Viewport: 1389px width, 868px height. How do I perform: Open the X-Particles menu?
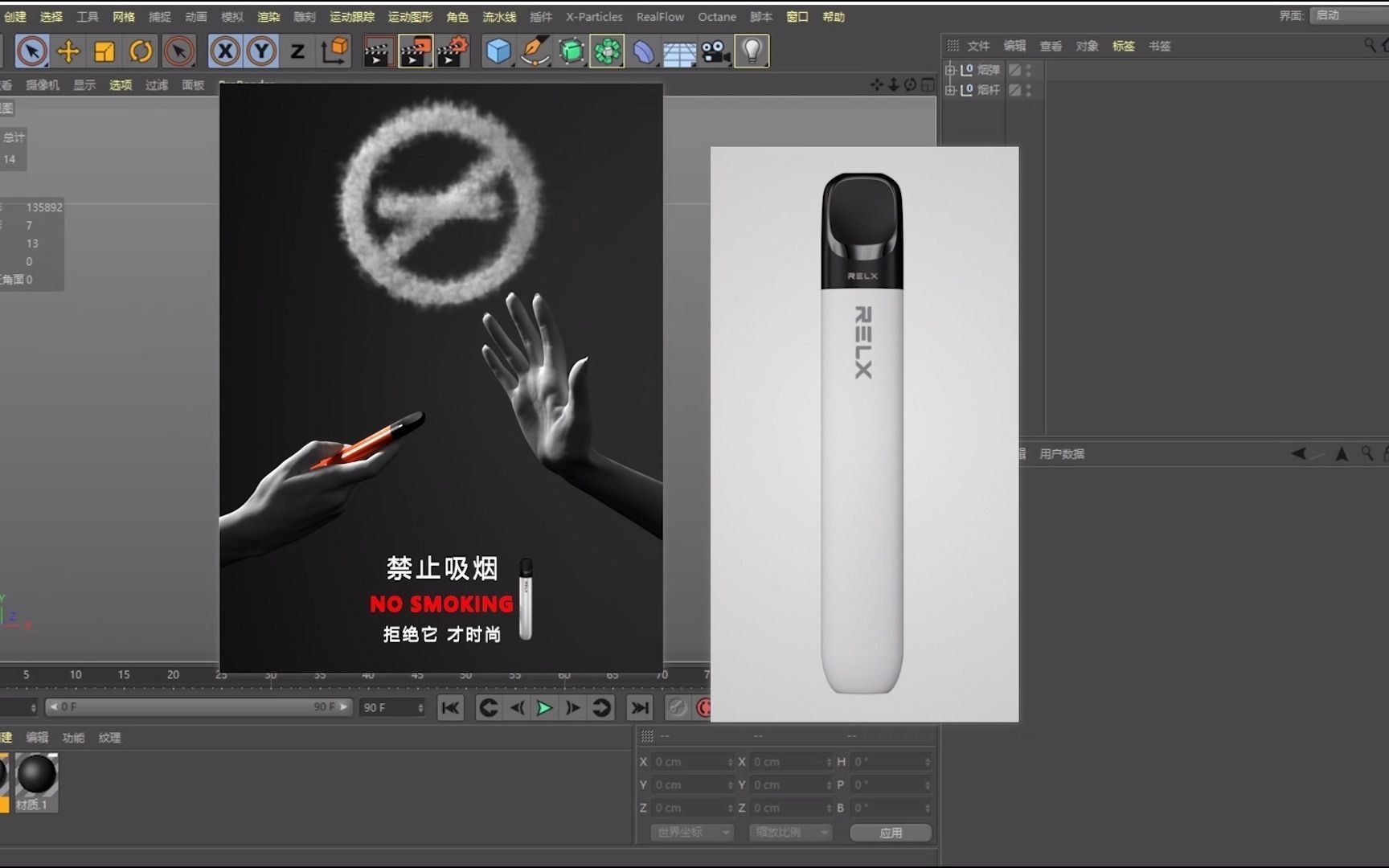pos(594,16)
